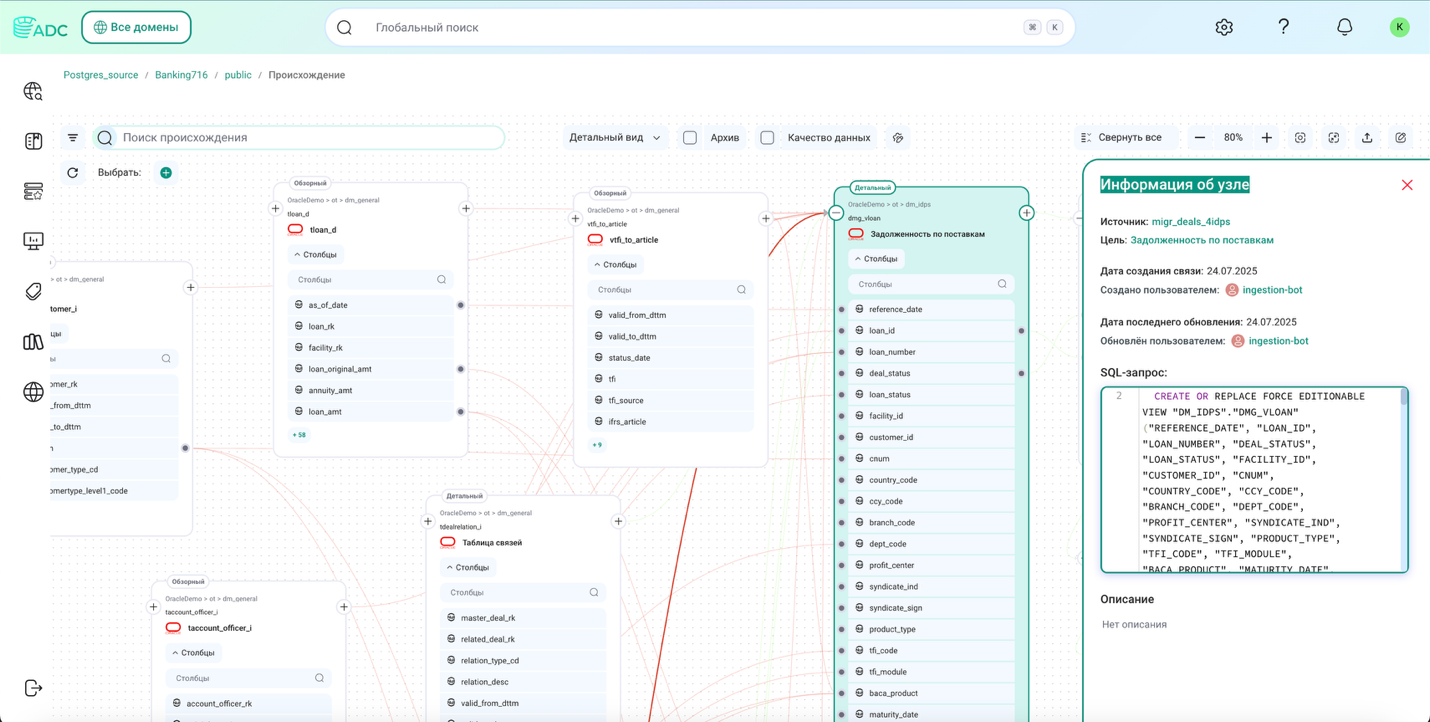Expand downstream plus on dmg_vloan node
The image size is (1430, 722).
pos(1027,213)
